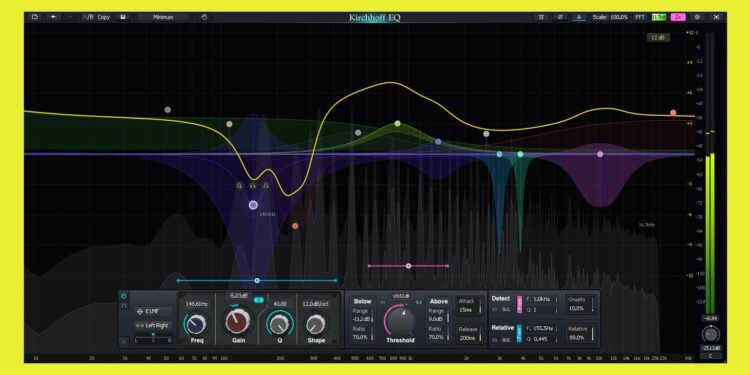Open the Left Right channel mode dropdown
This screenshot has width=750, height=375.
tap(153, 325)
